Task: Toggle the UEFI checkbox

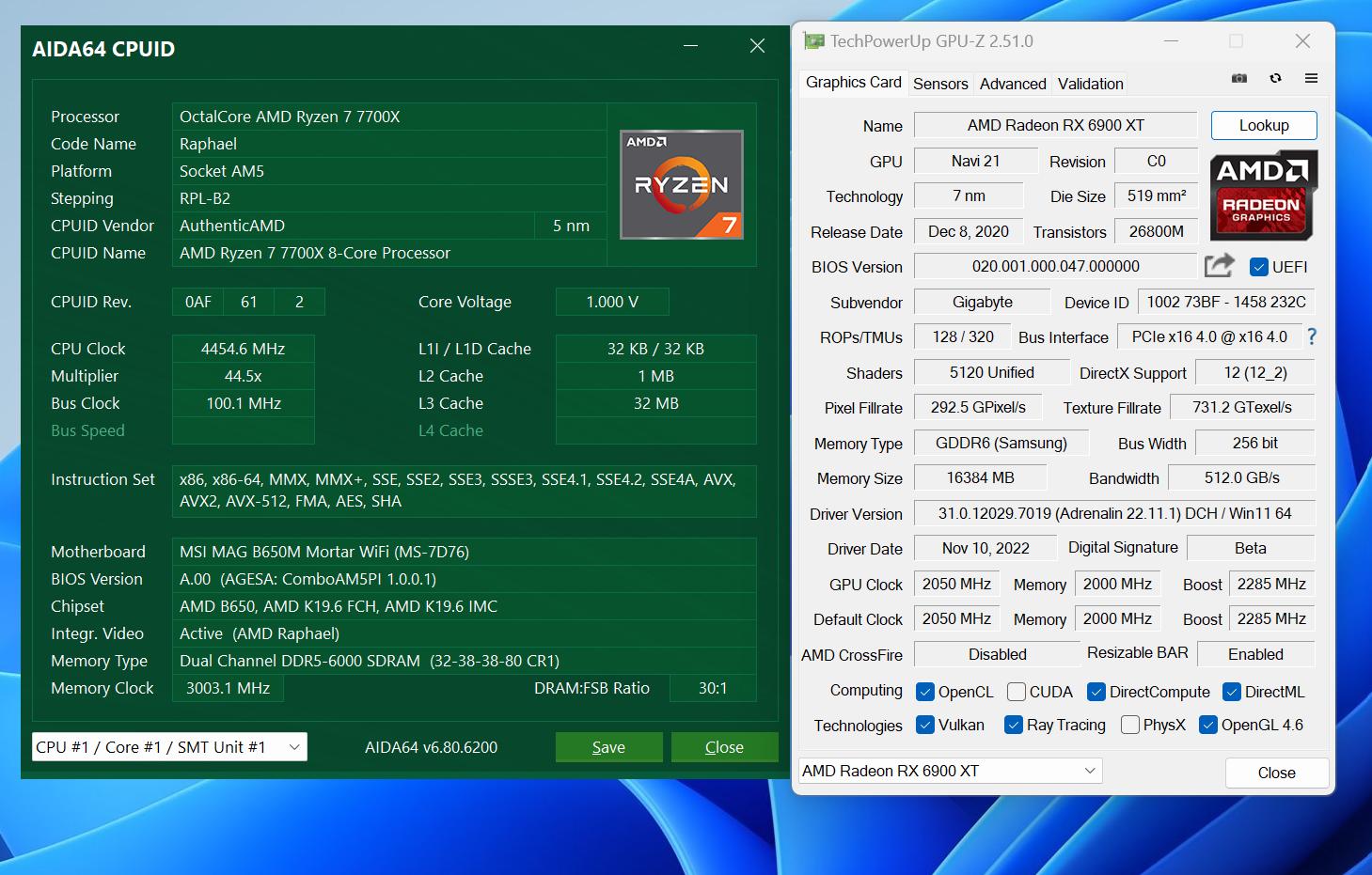Action: [x=1259, y=267]
